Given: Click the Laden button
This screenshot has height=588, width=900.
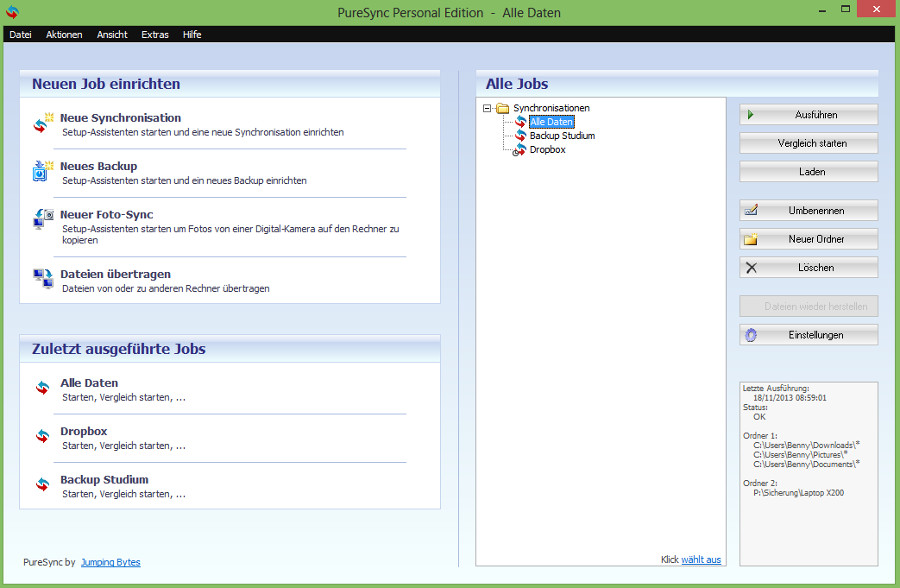Looking at the screenshot, I should [809, 171].
